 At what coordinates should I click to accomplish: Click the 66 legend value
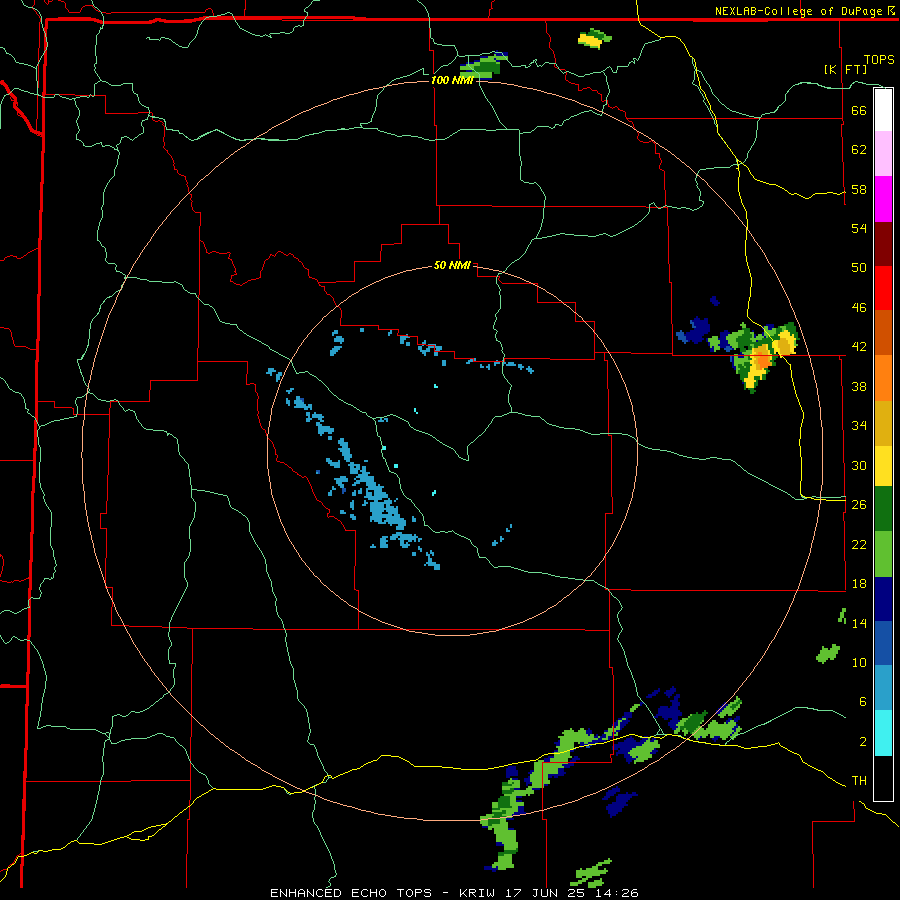click(x=859, y=110)
